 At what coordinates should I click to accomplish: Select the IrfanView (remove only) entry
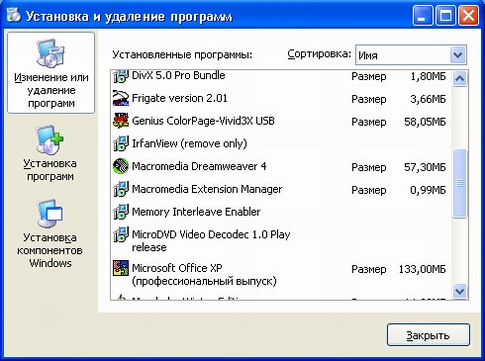[x=281, y=144]
